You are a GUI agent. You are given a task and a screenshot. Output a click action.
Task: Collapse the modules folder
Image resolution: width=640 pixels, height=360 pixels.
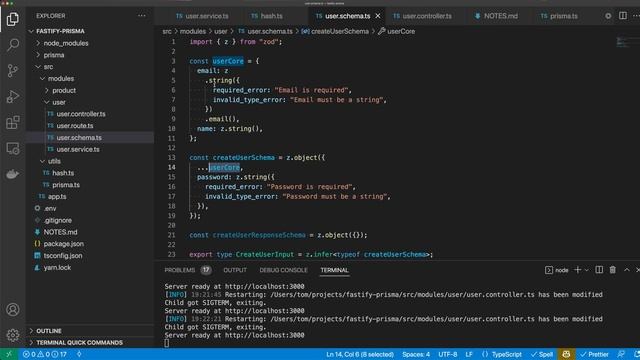point(90,78)
